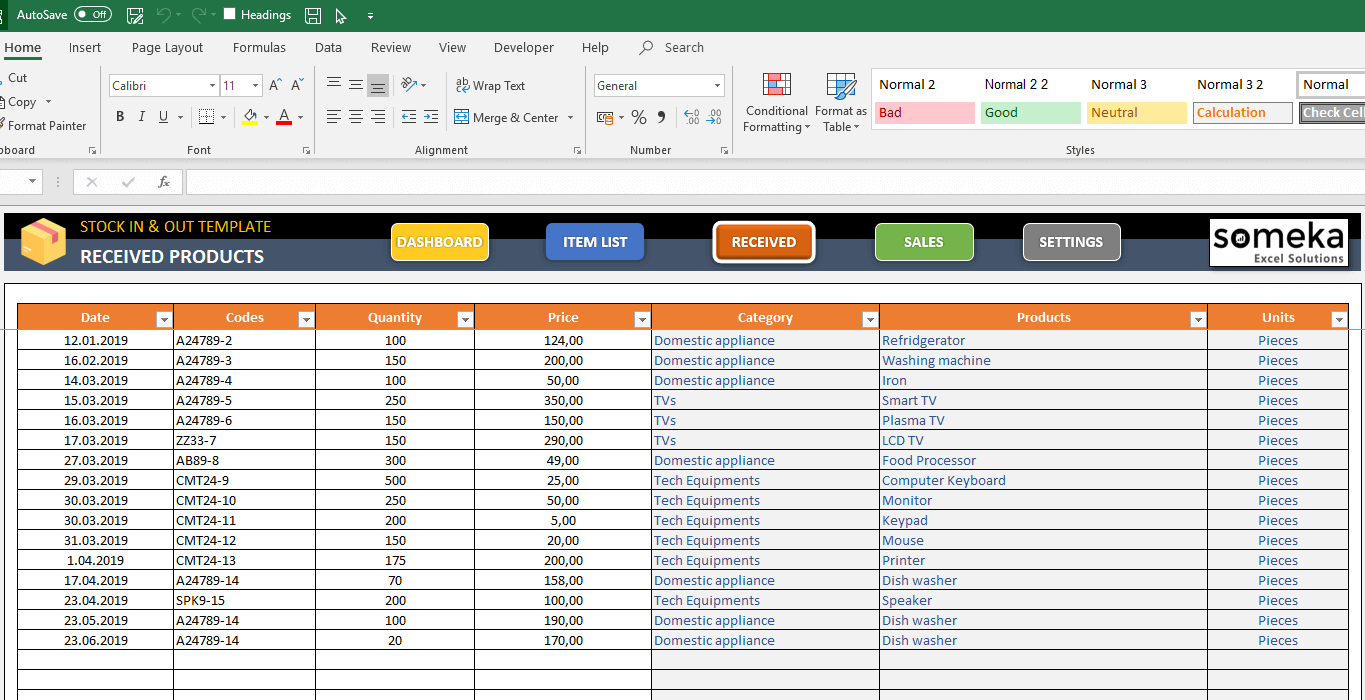
Task: Open the DASHBOARD page button
Action: pyautogui.click(x=439, y=241)
